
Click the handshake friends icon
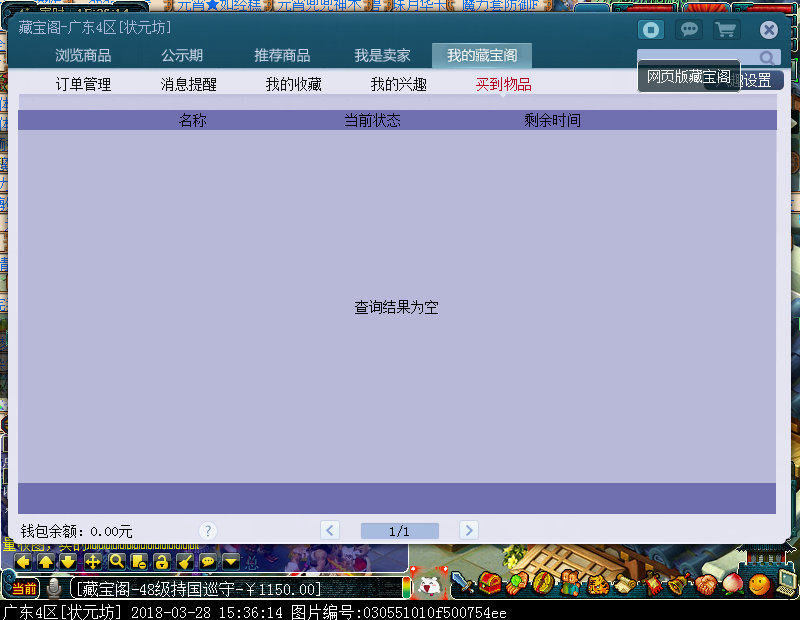706,585
